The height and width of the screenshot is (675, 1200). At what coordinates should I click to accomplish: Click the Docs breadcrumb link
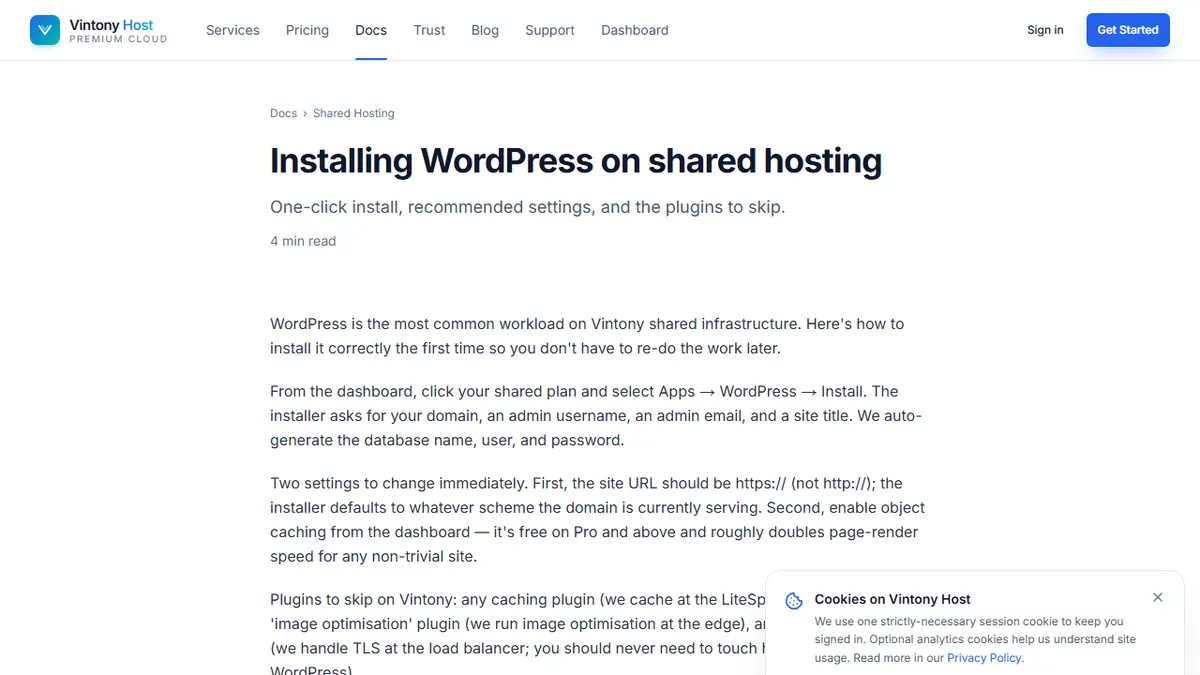283,113
